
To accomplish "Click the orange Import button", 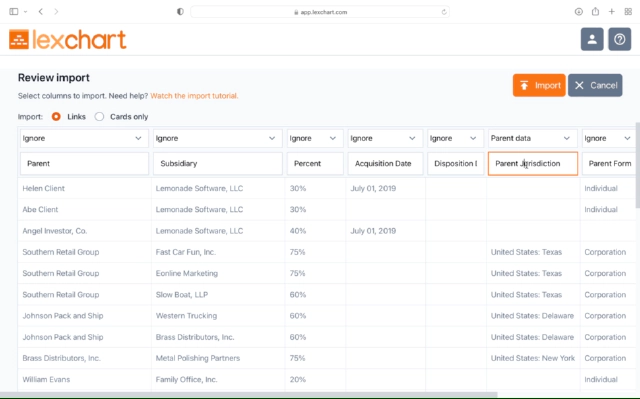I will pyautogui.click(x=539, y=85).
